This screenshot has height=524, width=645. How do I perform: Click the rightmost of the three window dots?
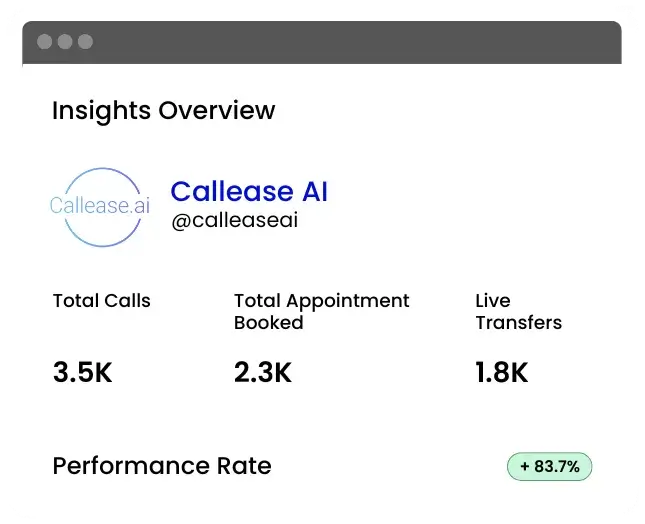[x=85, y=42]
